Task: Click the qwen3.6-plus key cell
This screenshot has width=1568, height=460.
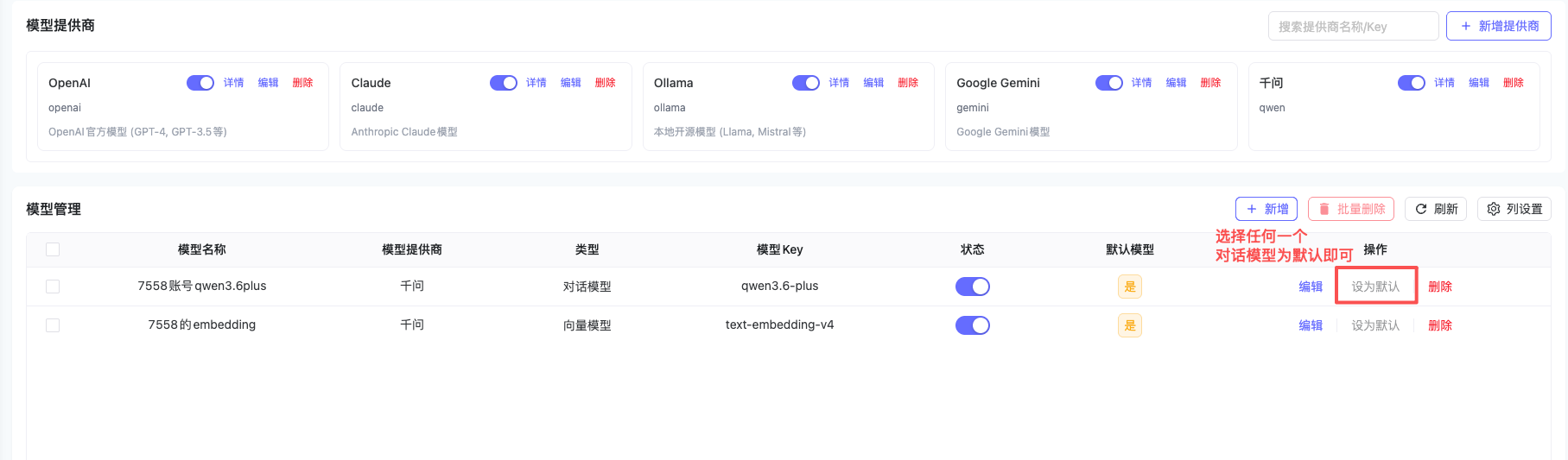Action: (780, 287)
